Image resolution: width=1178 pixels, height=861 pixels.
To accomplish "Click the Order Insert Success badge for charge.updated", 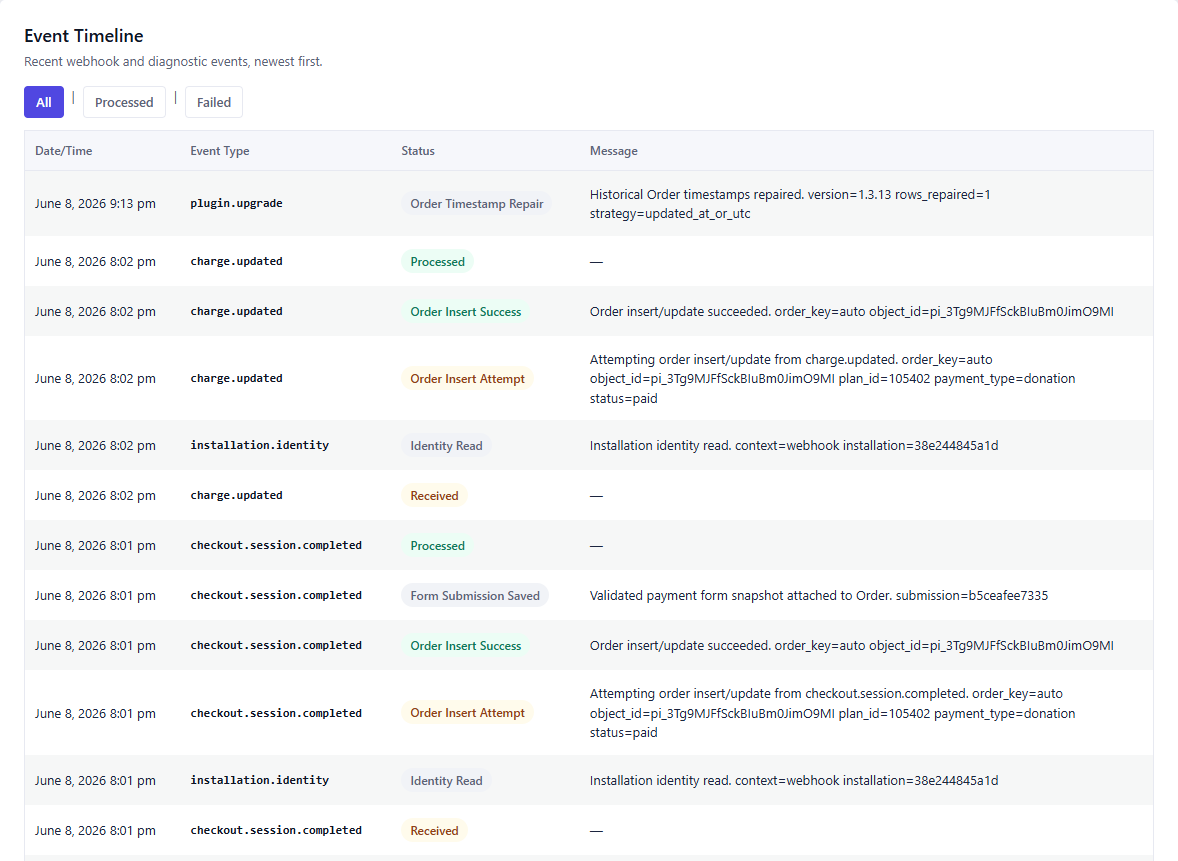I will (466, 312).
